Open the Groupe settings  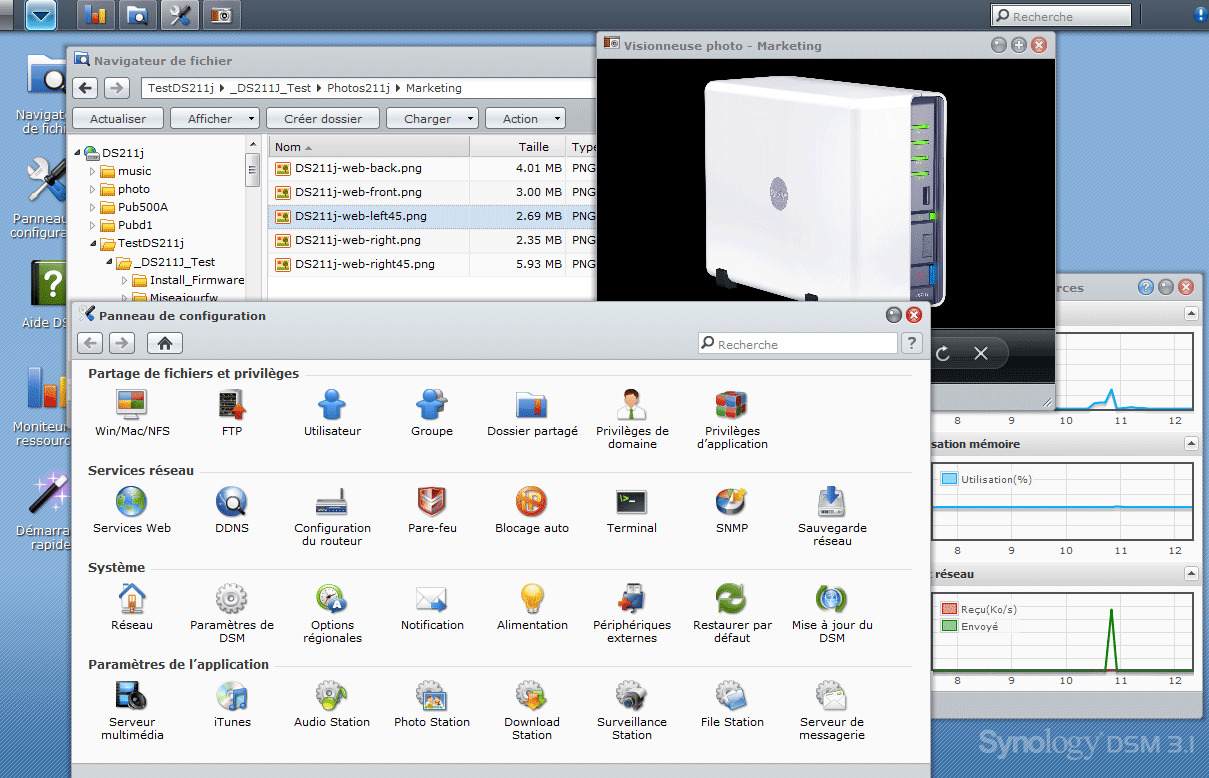tap(432, 413)
